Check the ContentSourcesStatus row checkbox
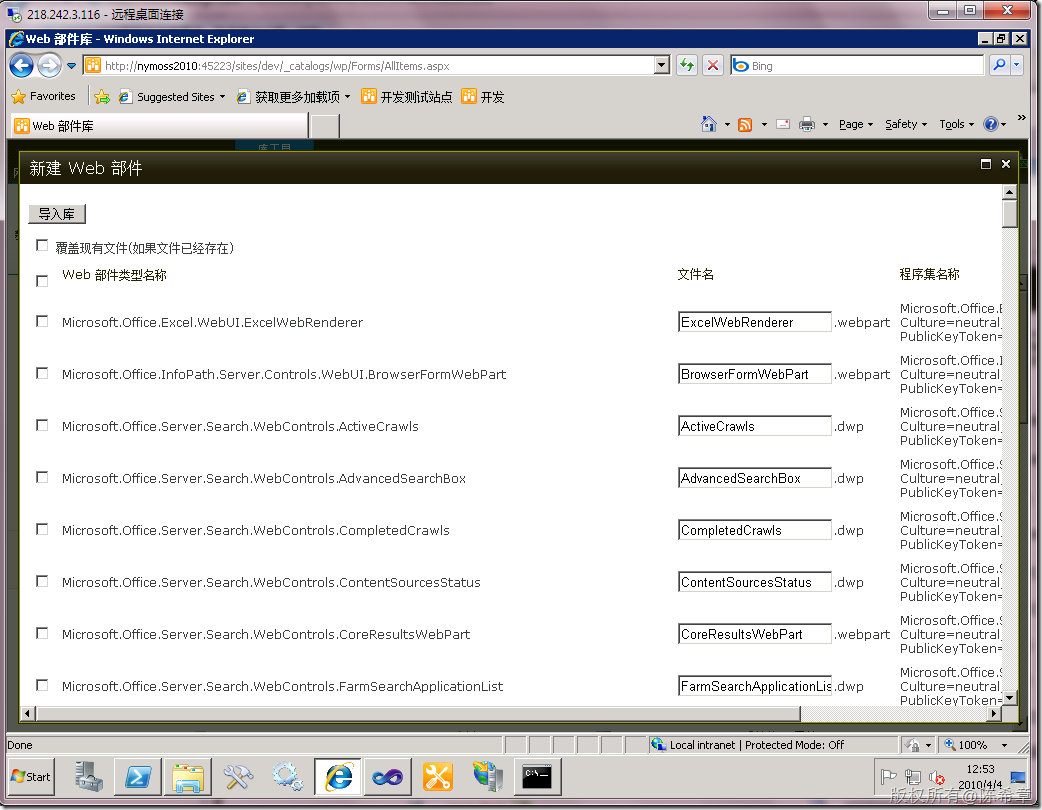 coord(42,581)
